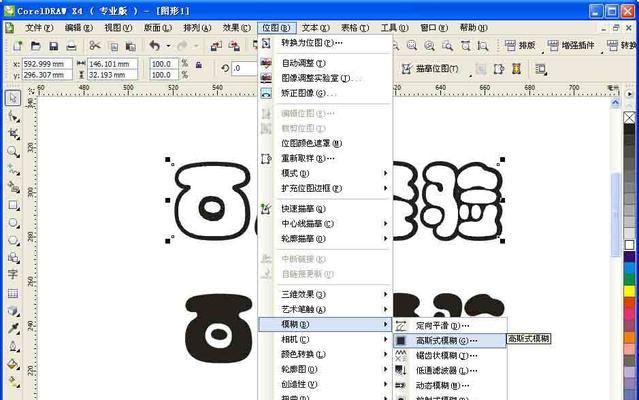The width and height of the screenshot is (639, 400).
Task: Select the Polygon tool
Action: (x=13, y=240)
